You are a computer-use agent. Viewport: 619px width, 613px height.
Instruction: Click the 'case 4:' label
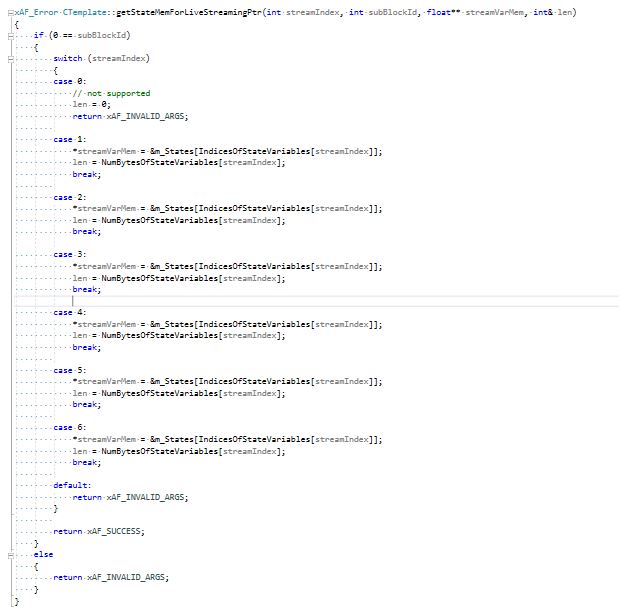tap(70, 313)
